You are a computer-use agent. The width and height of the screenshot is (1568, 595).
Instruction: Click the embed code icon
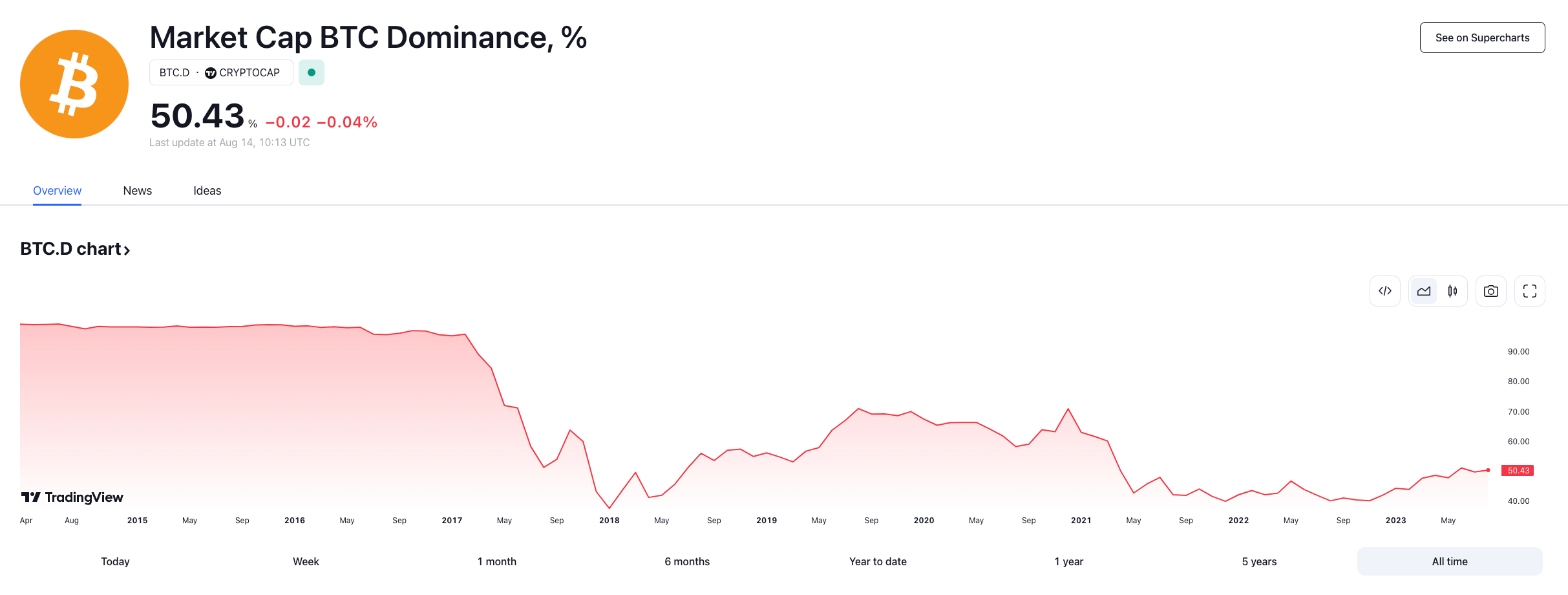pyautogui.click(x=1384, y=291)
